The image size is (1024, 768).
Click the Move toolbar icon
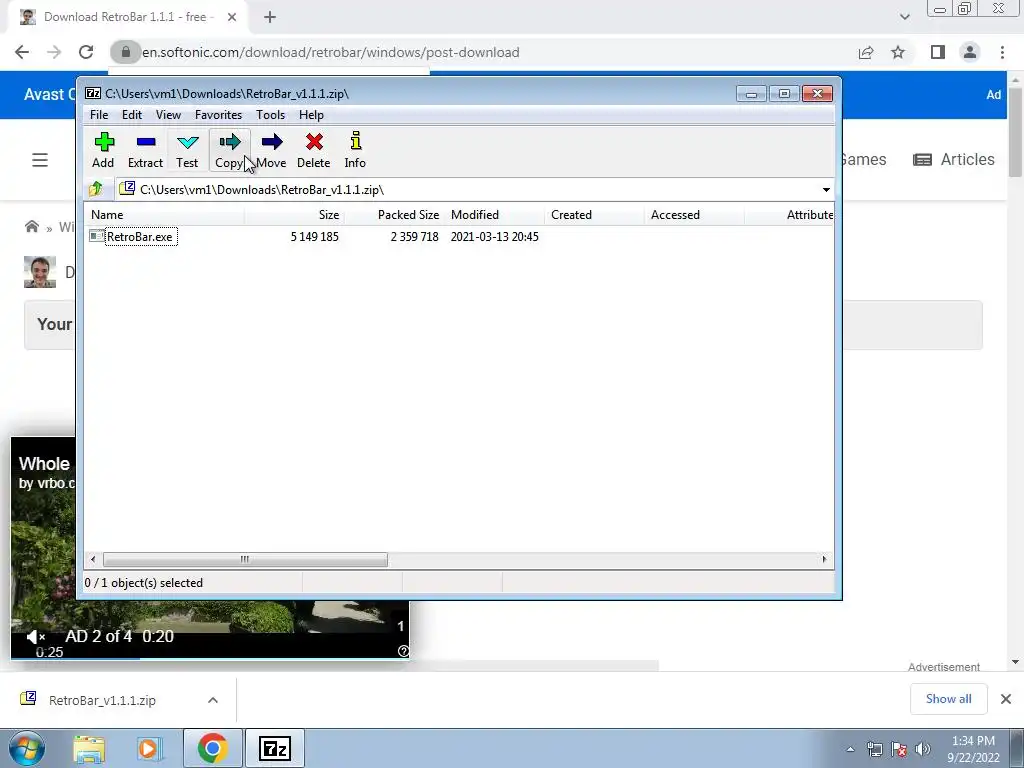click(271, 150)
